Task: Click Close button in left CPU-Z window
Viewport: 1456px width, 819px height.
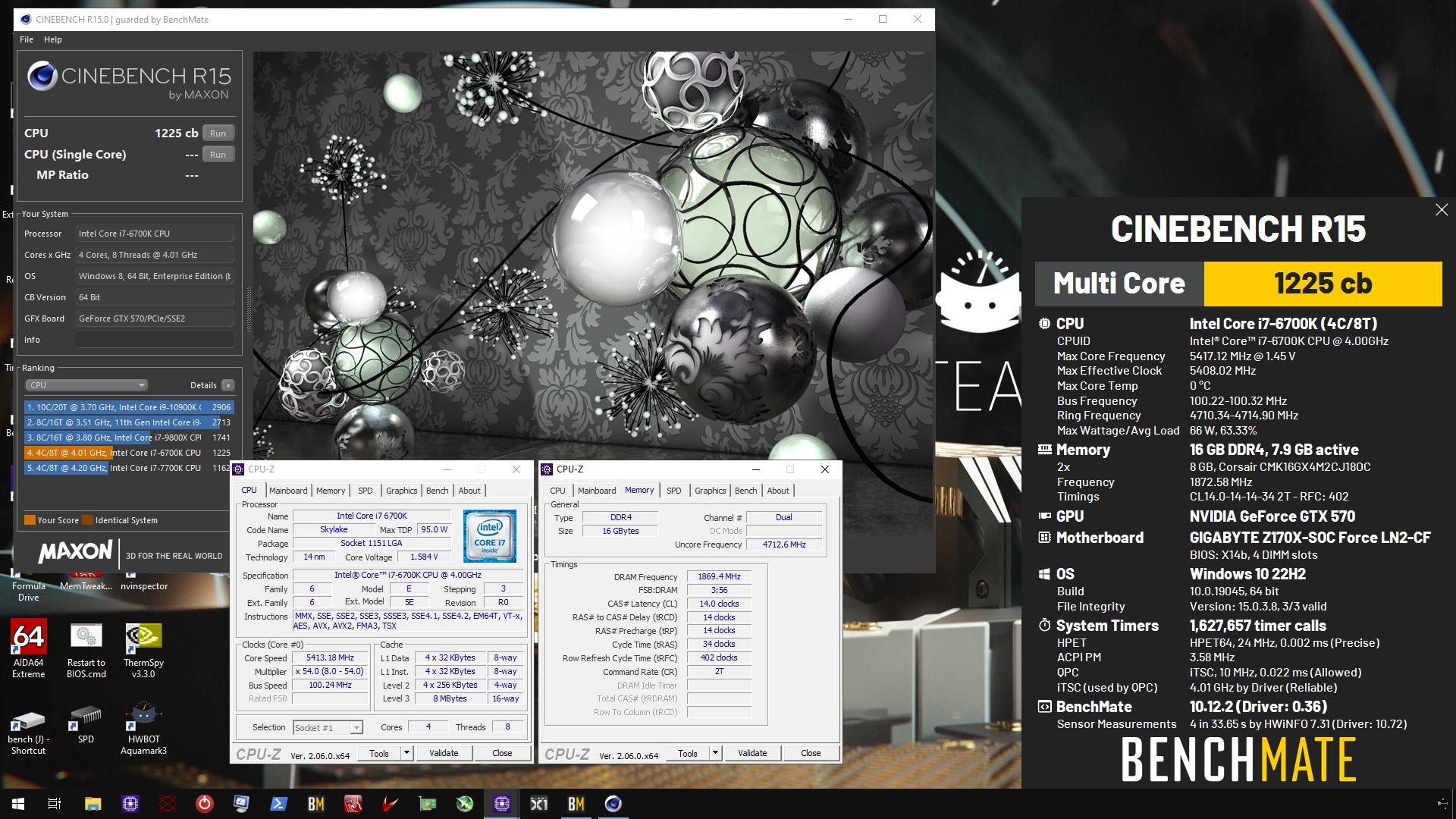Action: point(502,753)
